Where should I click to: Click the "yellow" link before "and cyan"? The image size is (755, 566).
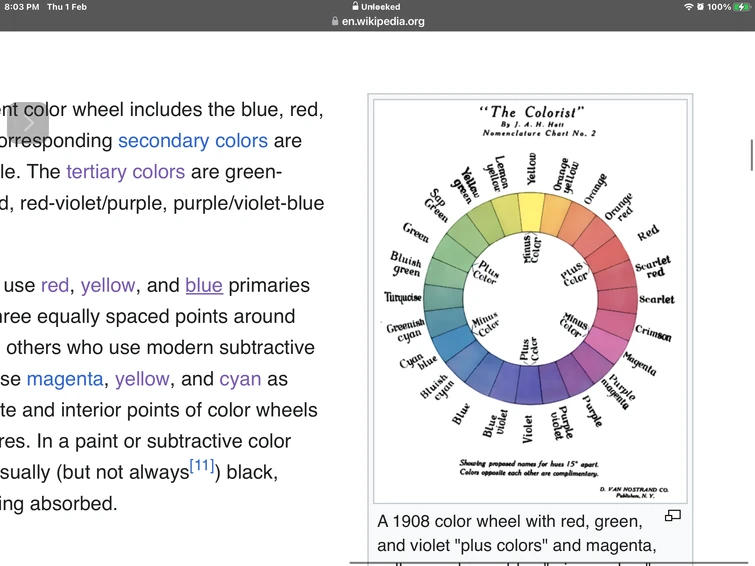pos(142,379)
